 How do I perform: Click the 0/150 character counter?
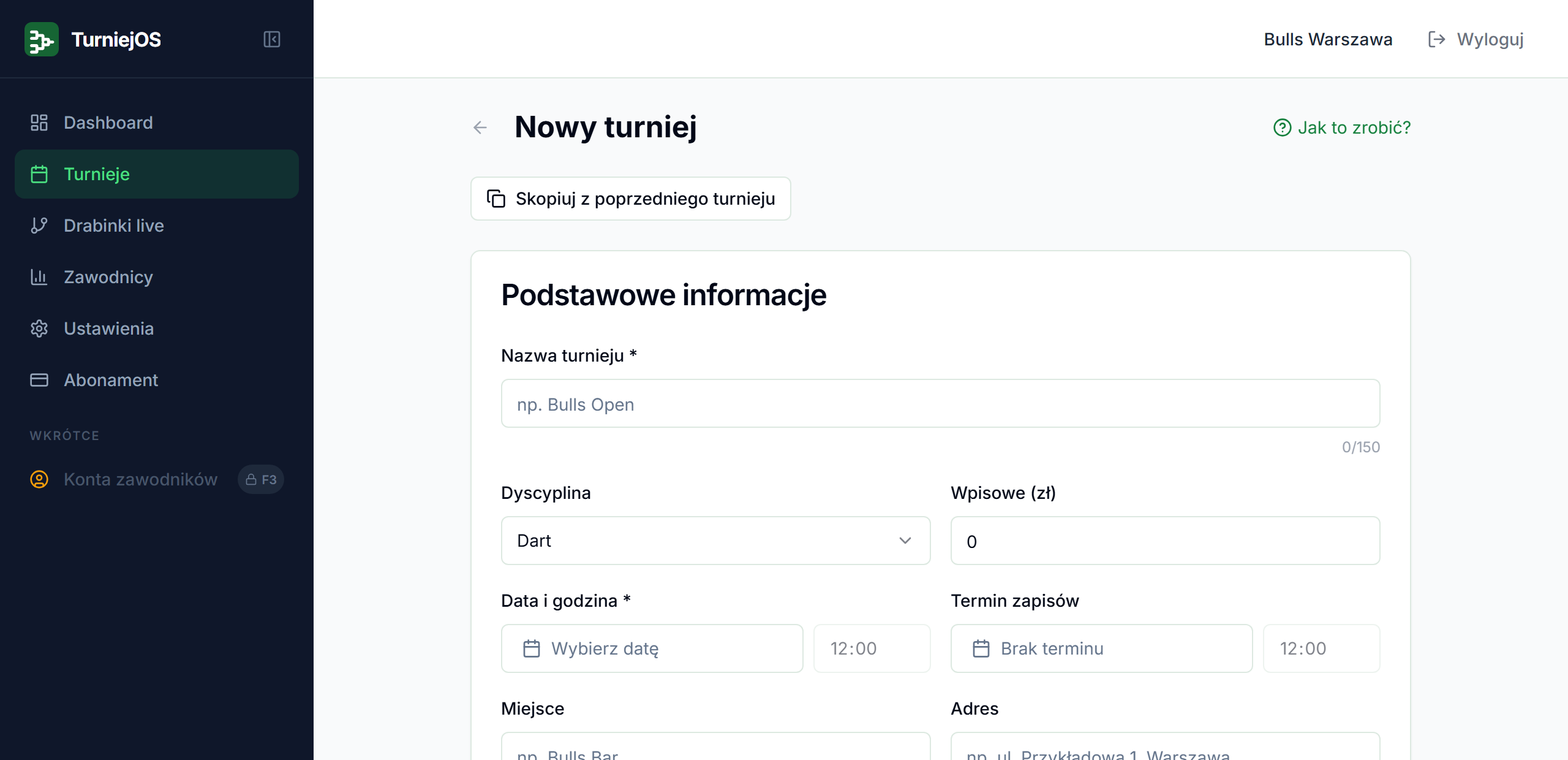(1360, 447)
